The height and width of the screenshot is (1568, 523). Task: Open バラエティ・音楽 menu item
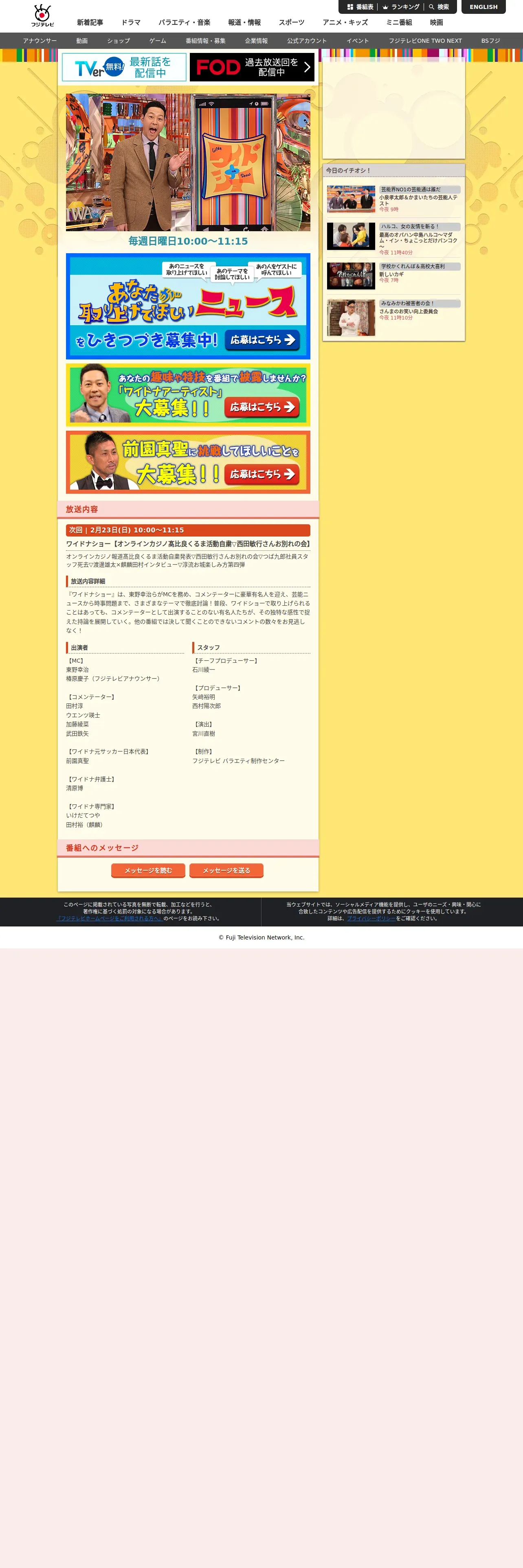185,22
